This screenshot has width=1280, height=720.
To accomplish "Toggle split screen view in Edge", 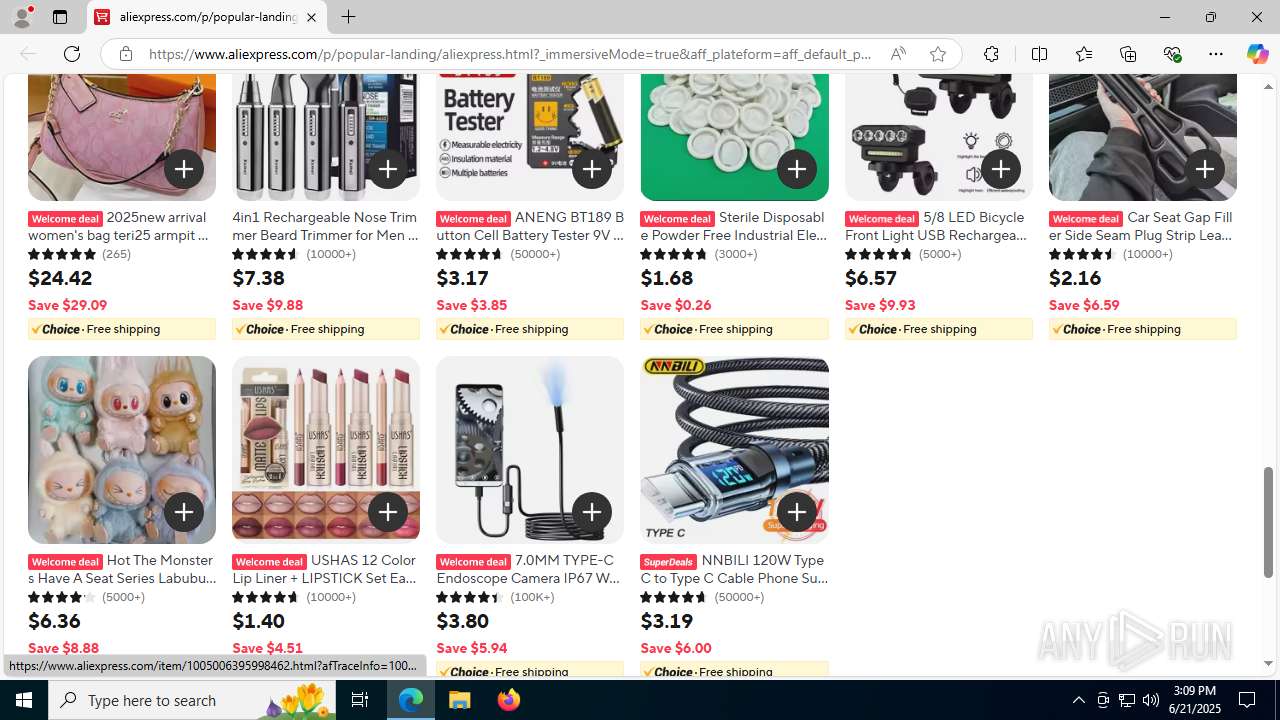I will 1039,54.
